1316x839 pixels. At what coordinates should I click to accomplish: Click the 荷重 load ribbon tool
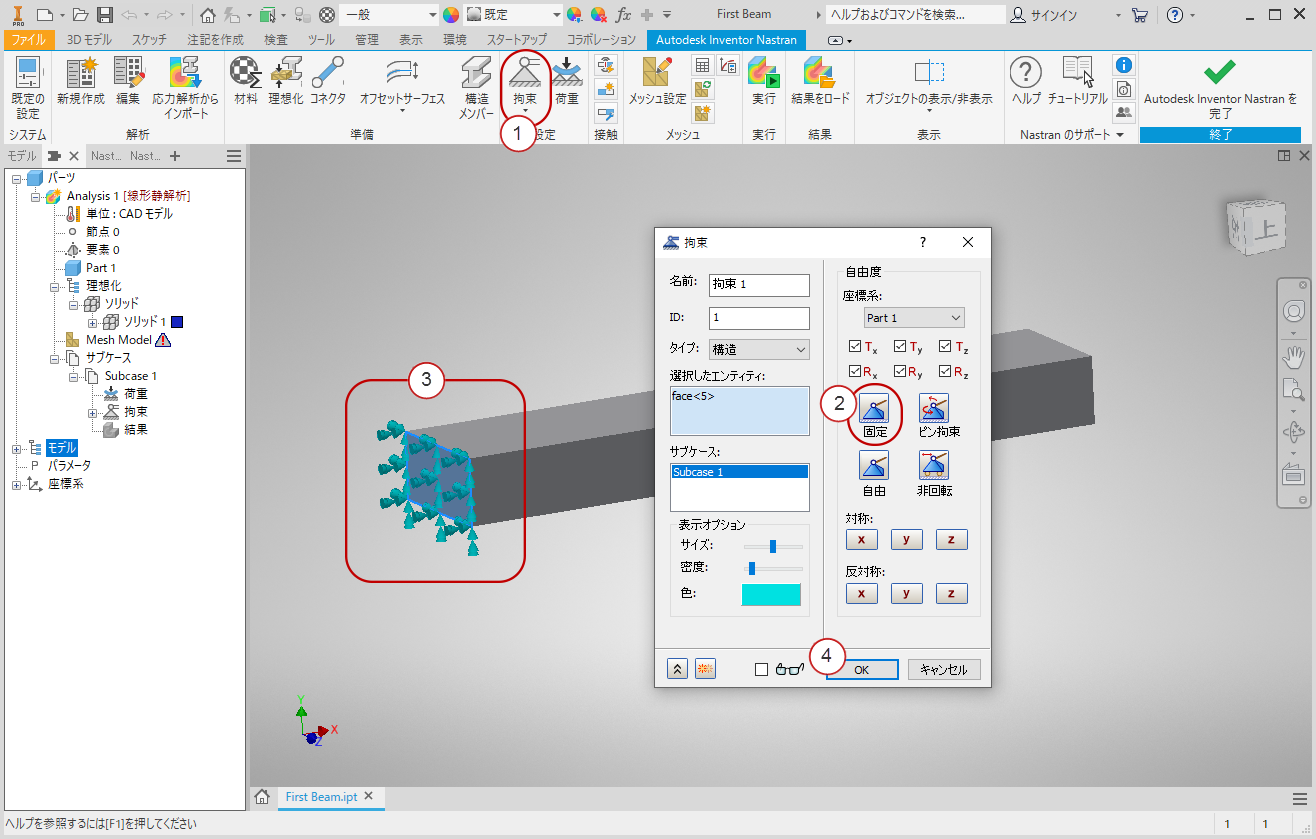(x=567, y=81)
